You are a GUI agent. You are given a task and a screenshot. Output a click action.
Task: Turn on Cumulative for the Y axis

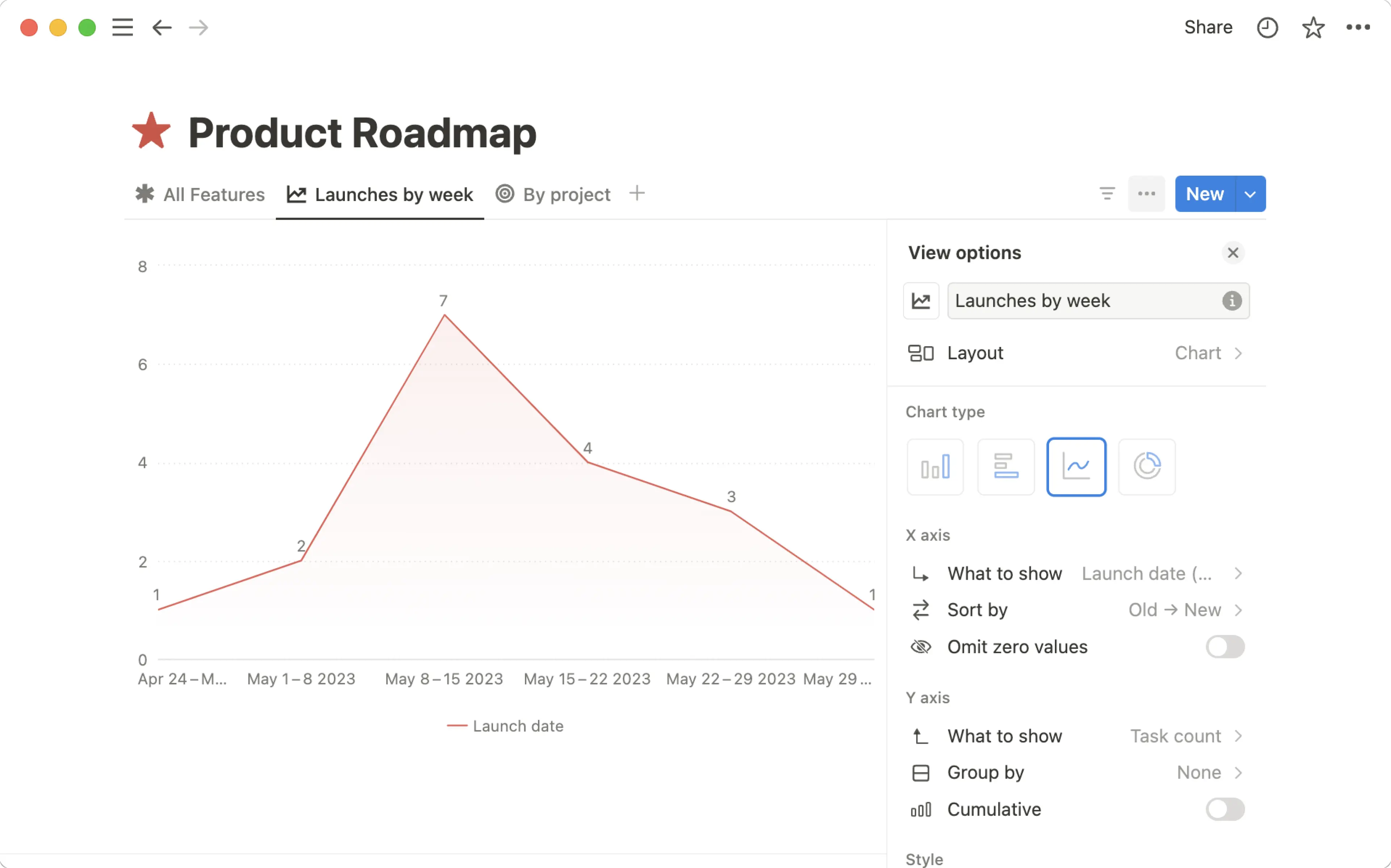coord(1225,809)
